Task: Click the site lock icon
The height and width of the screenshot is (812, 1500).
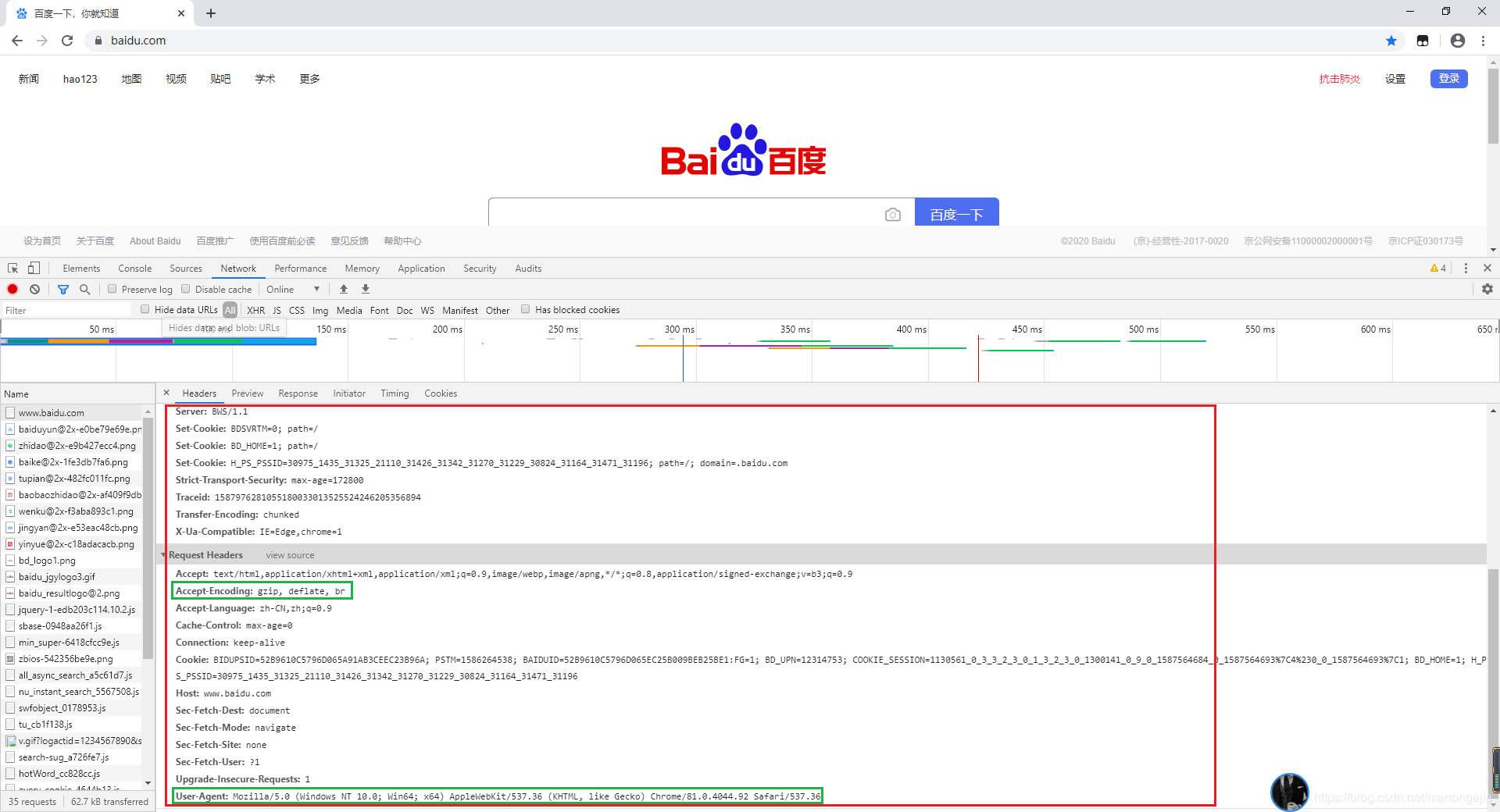Action: [98, 41]
